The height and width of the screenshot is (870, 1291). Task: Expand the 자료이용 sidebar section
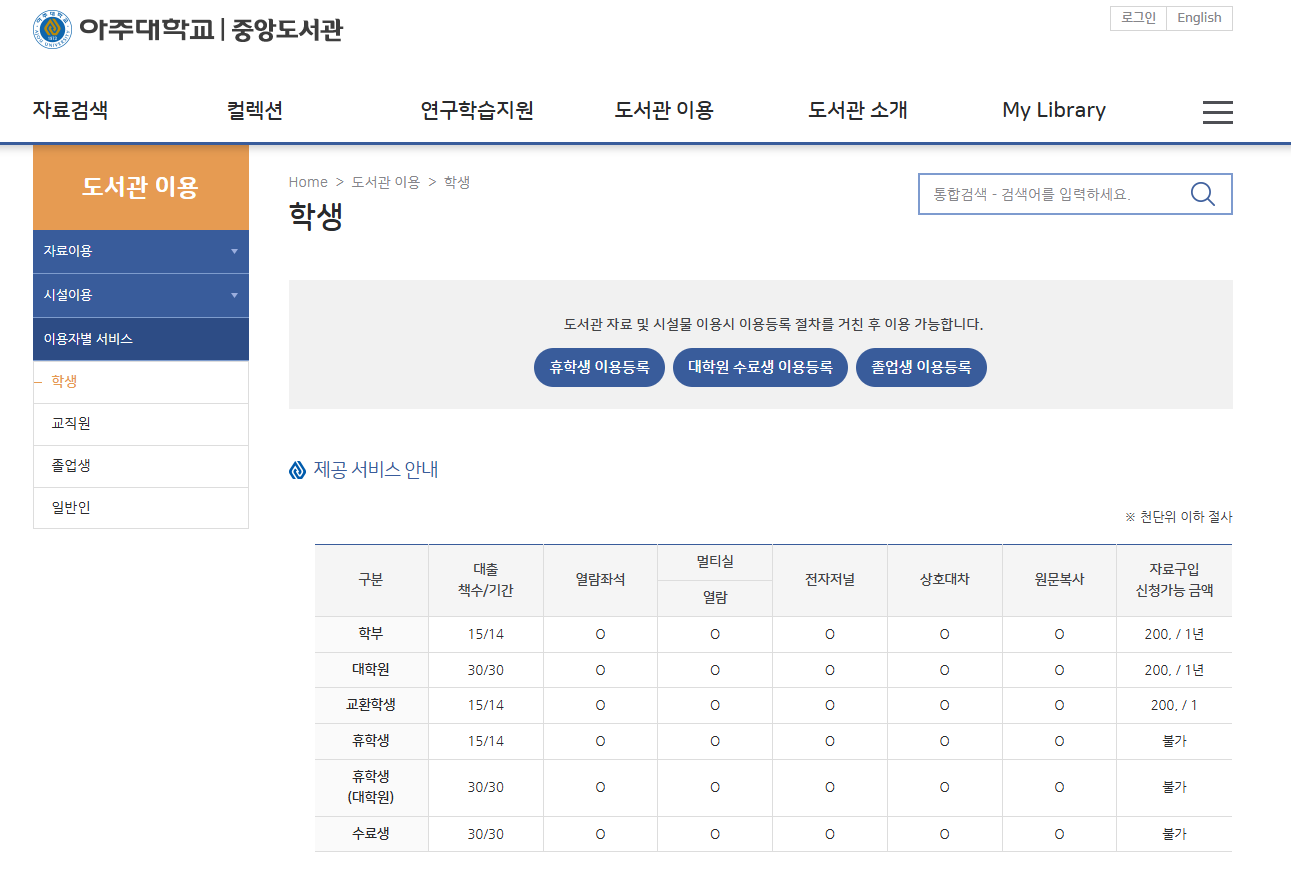(140, 252)
